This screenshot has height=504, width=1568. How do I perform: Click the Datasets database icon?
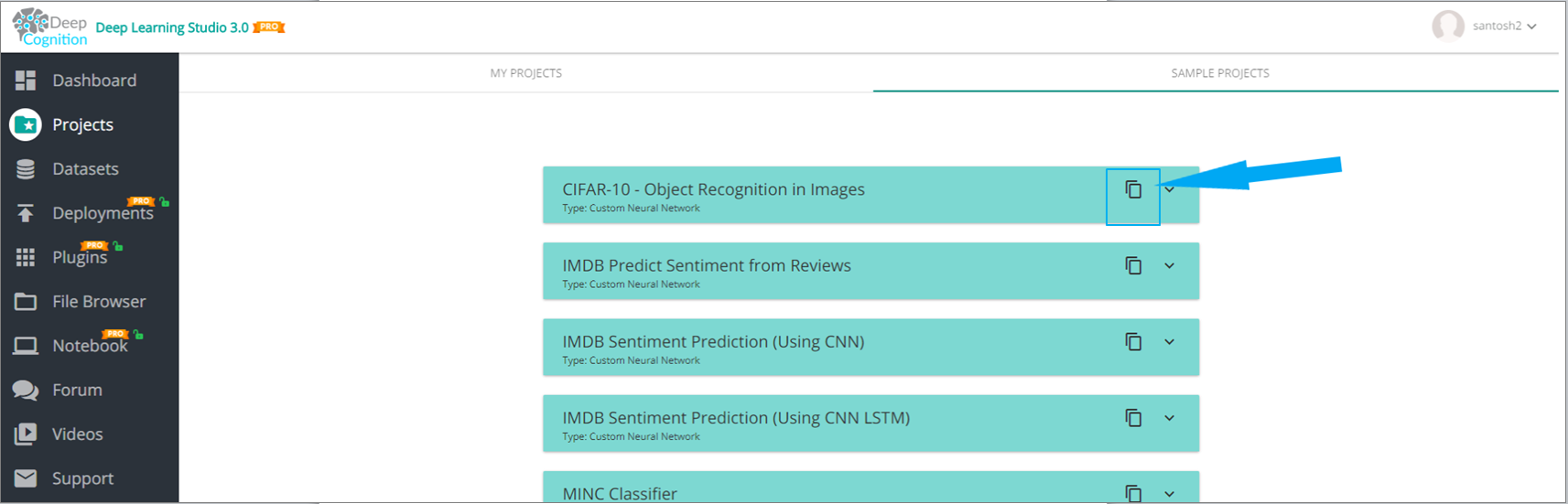coord(26,169)
